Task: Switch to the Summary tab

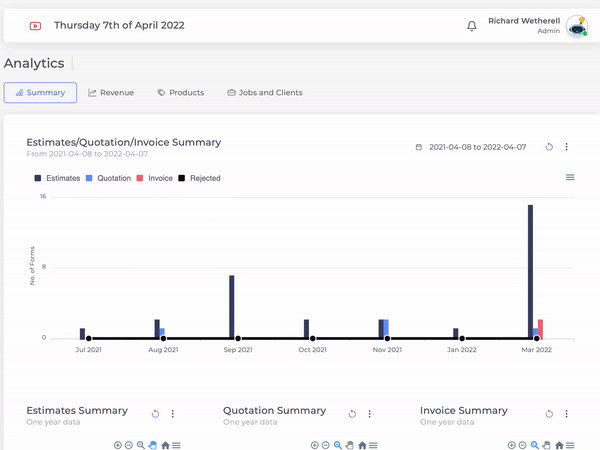Action: coord(40,93)
